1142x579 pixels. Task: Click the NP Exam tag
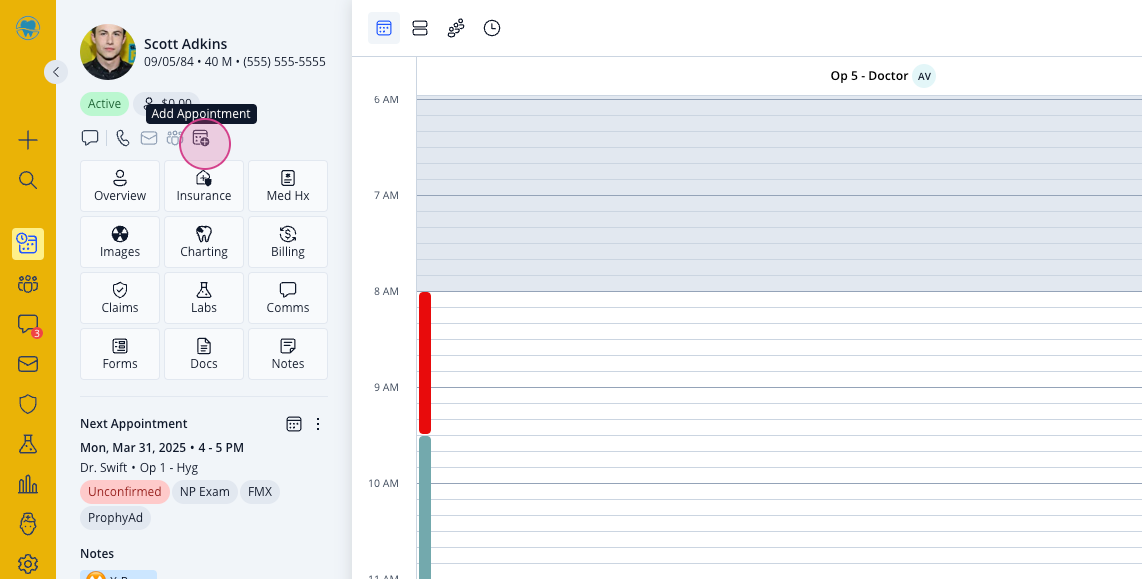205,492
